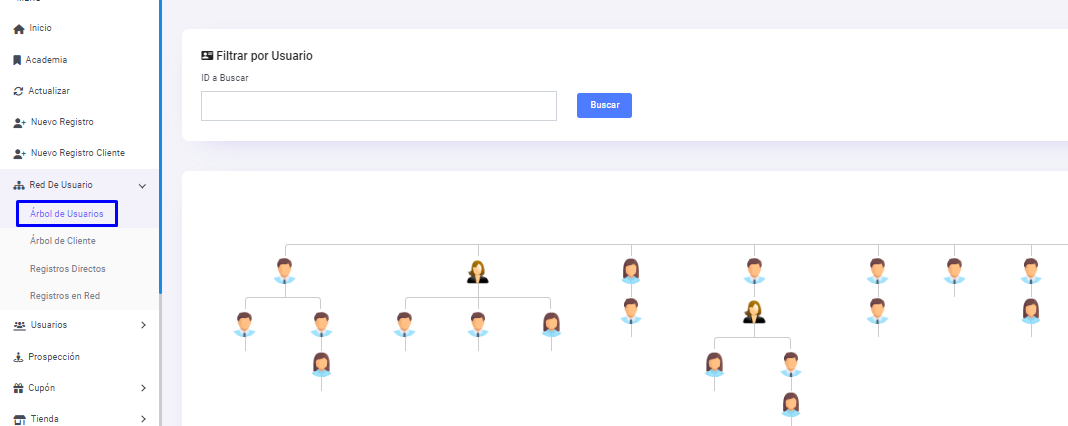Click the Usuarios group icon
The image size is (1068, 426).
tap(19, 325)
